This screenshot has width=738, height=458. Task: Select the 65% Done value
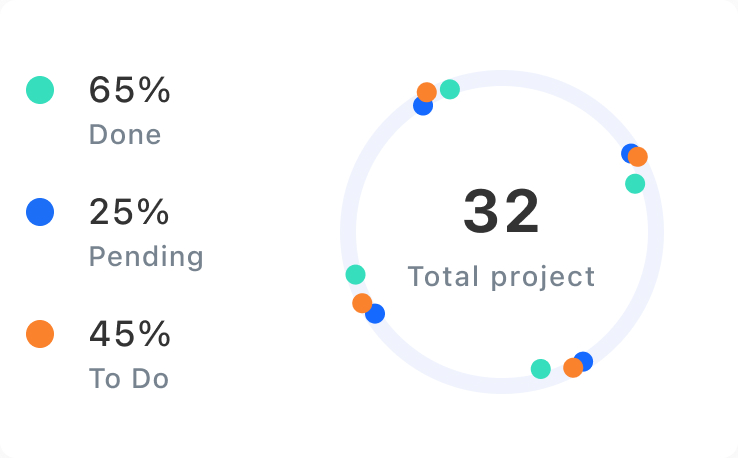click(x=130, y=91)
